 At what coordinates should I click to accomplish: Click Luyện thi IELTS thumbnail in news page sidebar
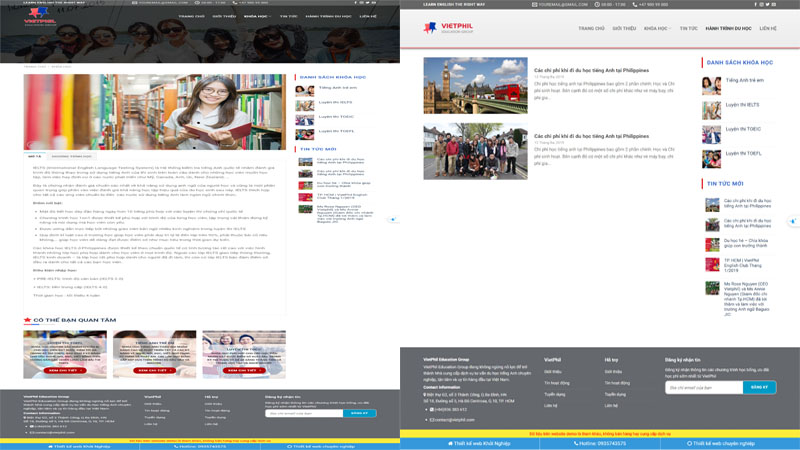[x=711, y=110]
